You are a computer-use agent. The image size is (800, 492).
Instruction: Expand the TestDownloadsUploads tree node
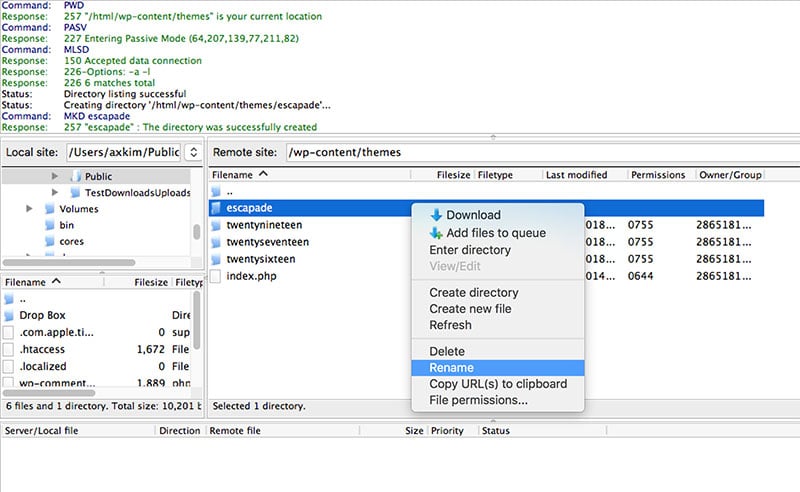(56, 192)
